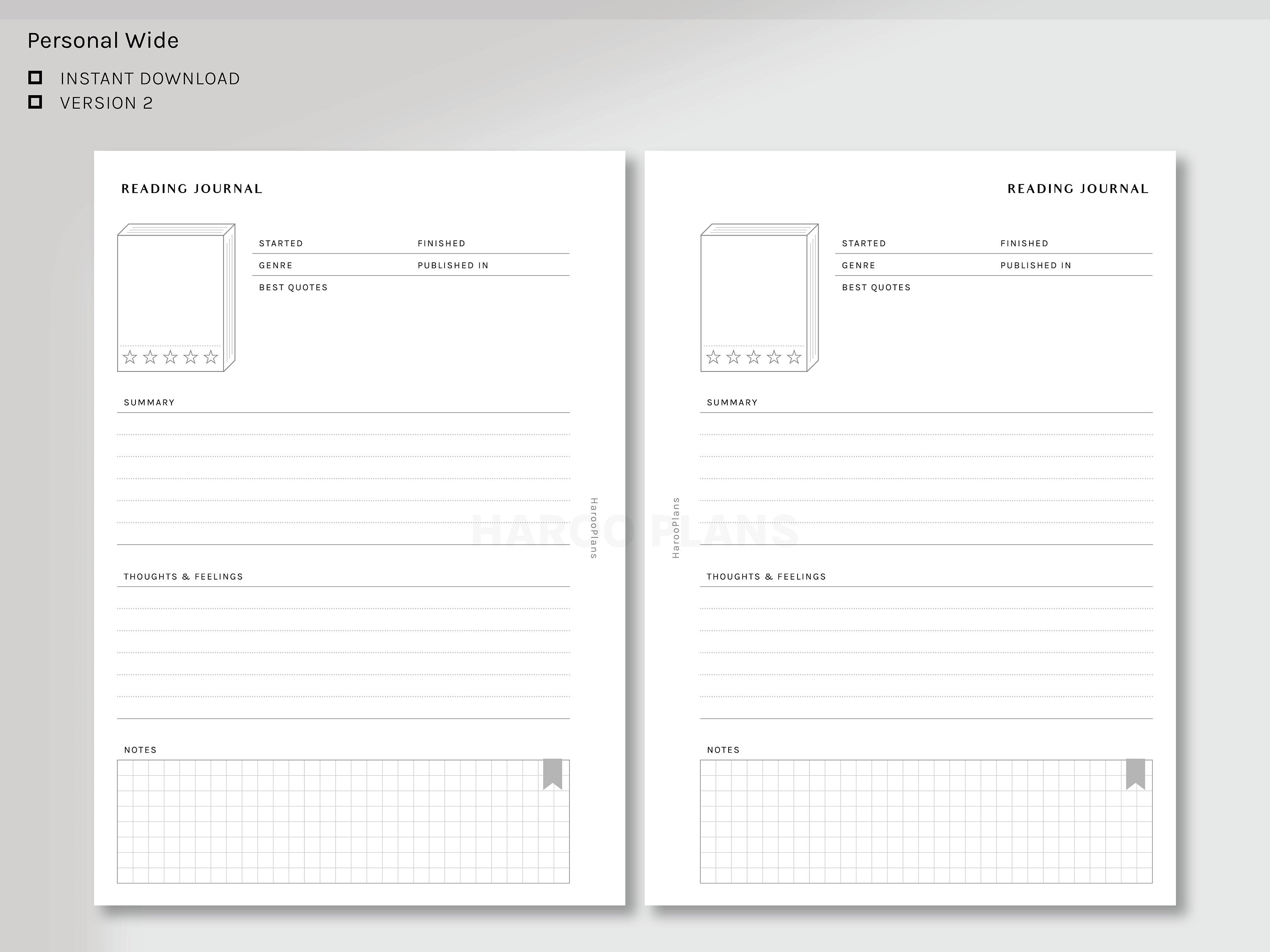The width and height of the screenshot is (1270, 952).
Task: Check the box next to VERSION 2
Action: (x=35, y=102)
